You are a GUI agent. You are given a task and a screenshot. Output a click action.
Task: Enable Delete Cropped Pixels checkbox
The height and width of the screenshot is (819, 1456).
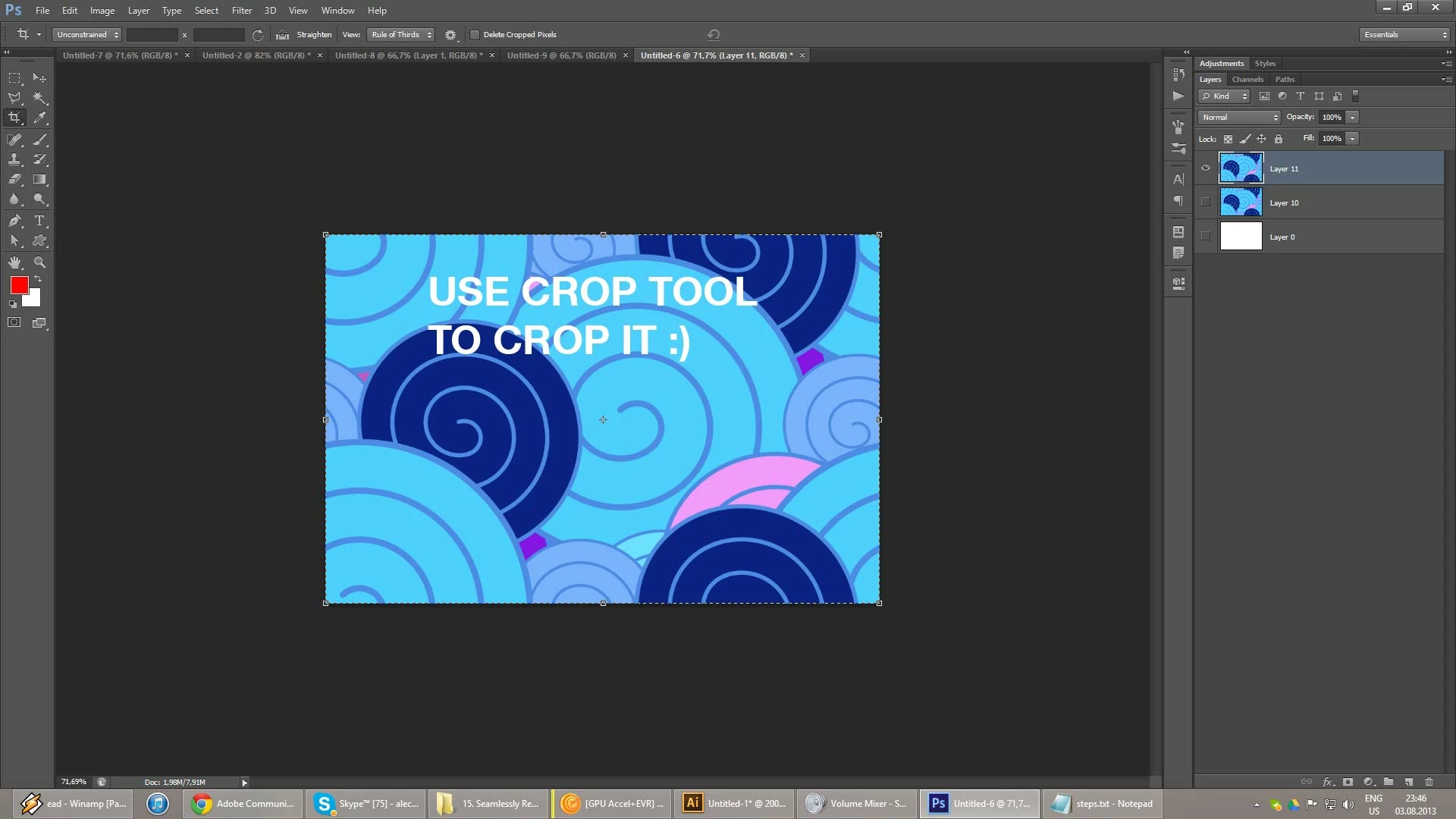tap(475, 35)
